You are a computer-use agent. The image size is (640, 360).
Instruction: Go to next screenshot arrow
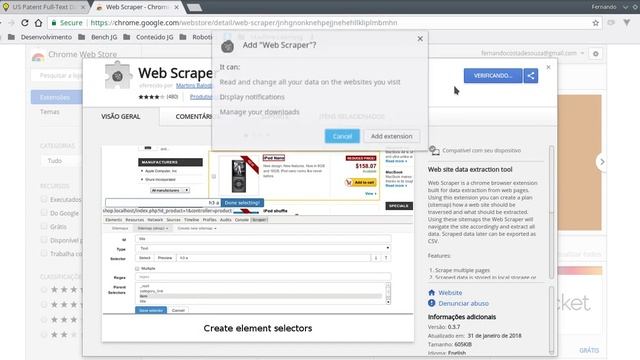coord(602,162)
